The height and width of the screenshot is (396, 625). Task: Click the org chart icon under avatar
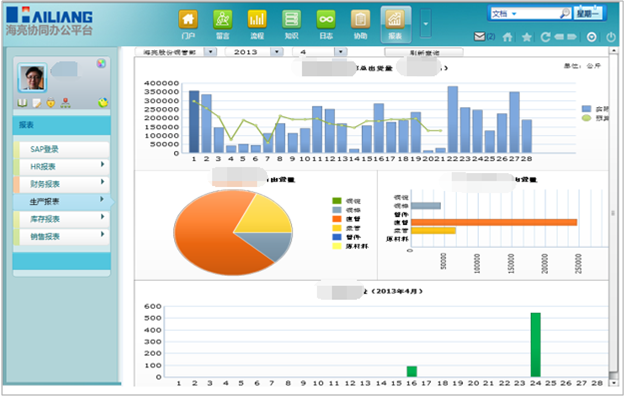tap(65, 103)
